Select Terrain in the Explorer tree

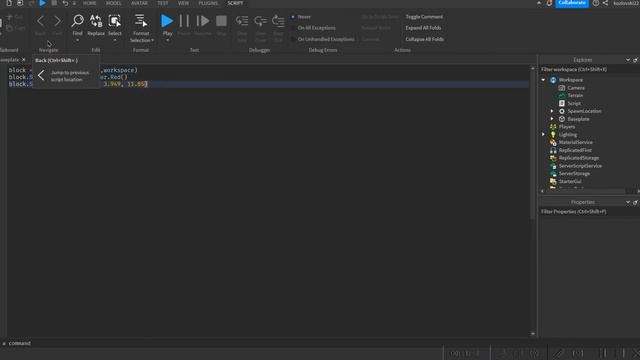(x=575, y=96)
